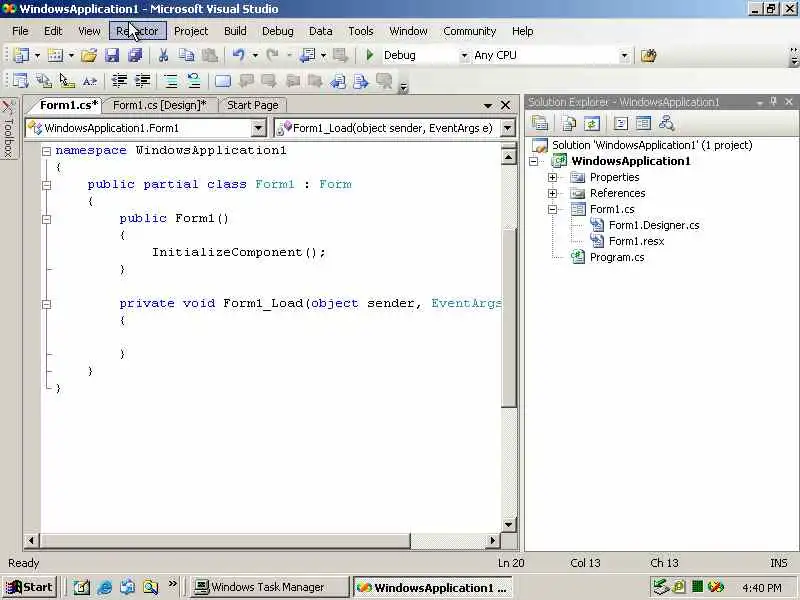Image resolution: width=800 pixels, height=600 pixels.
Task: Collapse the Form1_Load method region
Action: (46, 304)
